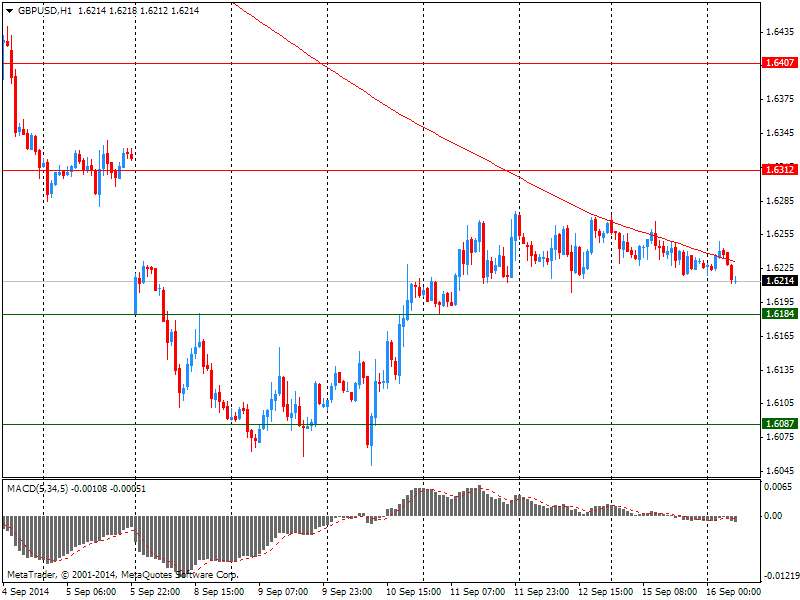Image resolution: width=800 pixels, height=600 pixels.
Task: Click the MACD(5,34,5) indicator label
Action: click(x=38, y=489)
